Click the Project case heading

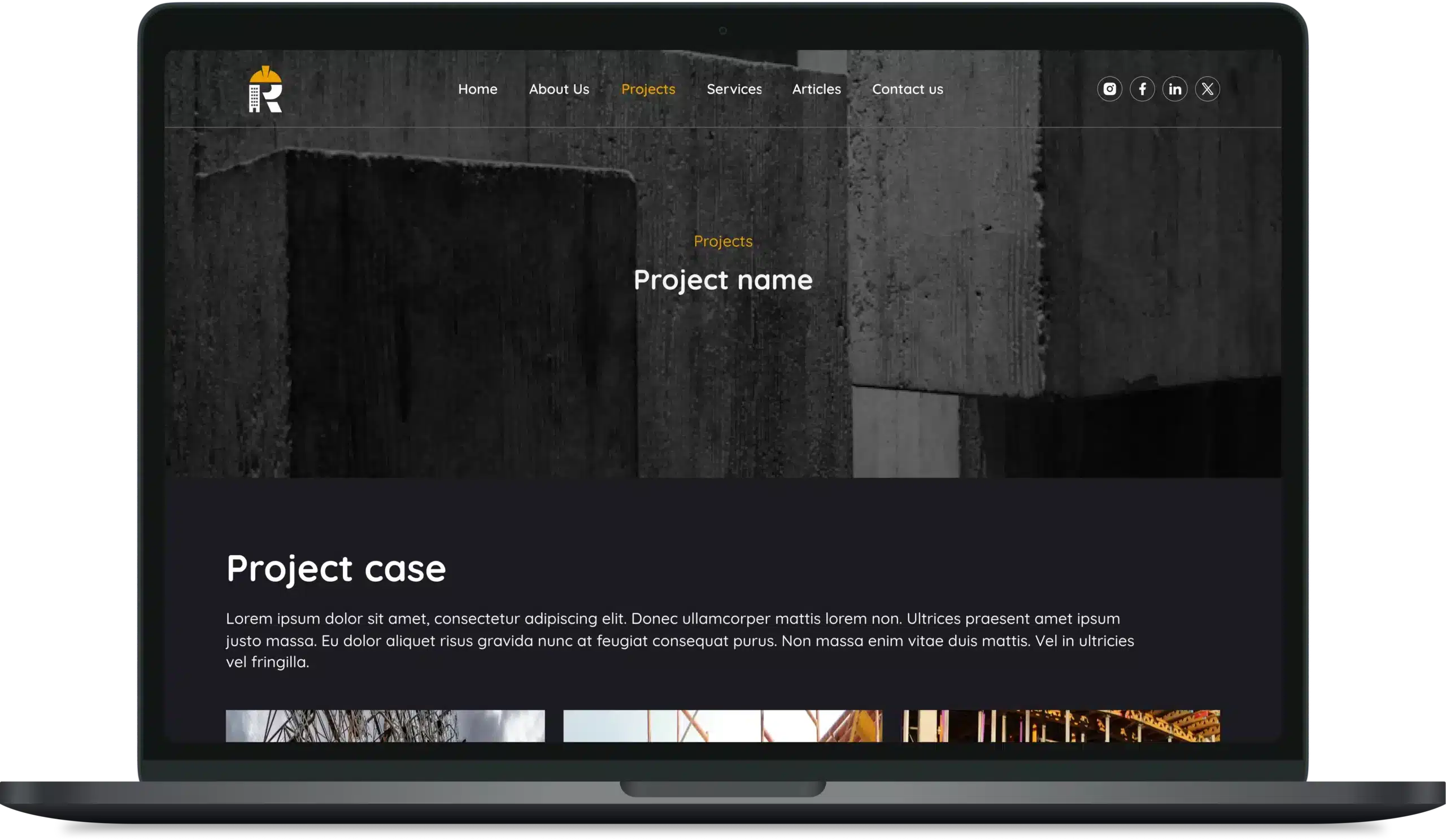(336, 569)
